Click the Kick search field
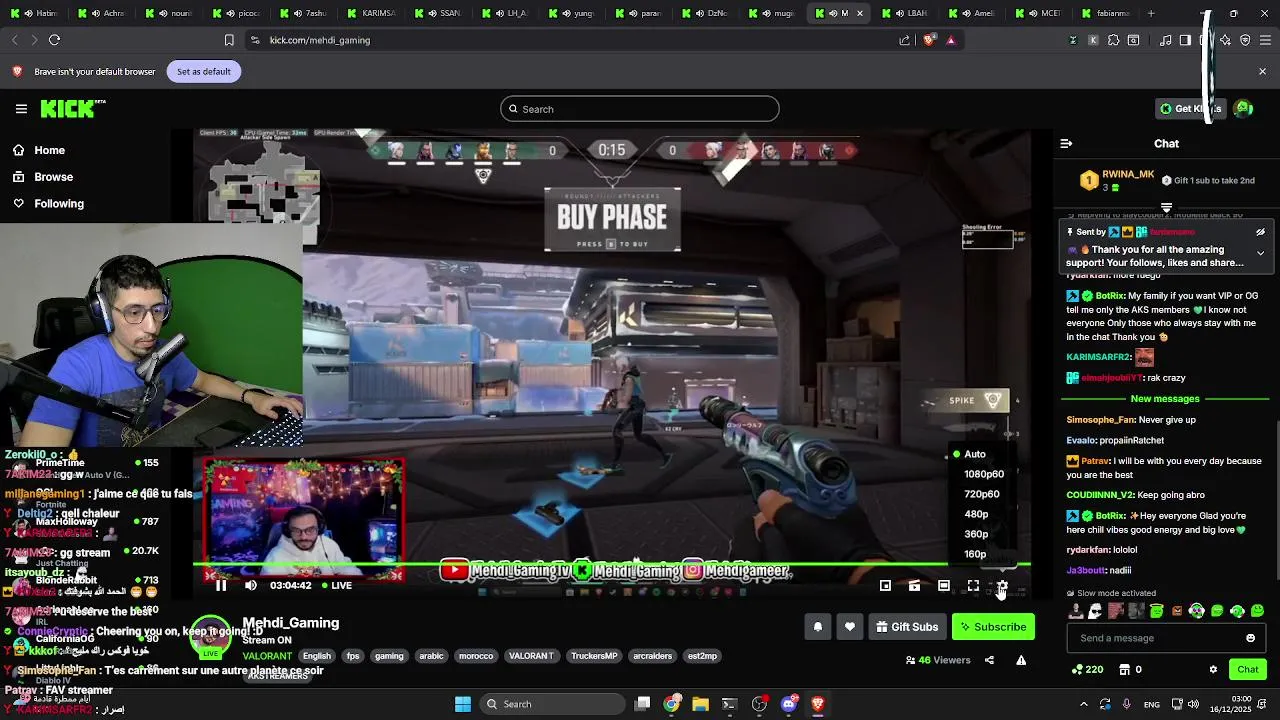The height and width of the screenshot is (720, 1280). tap(640, 109)
